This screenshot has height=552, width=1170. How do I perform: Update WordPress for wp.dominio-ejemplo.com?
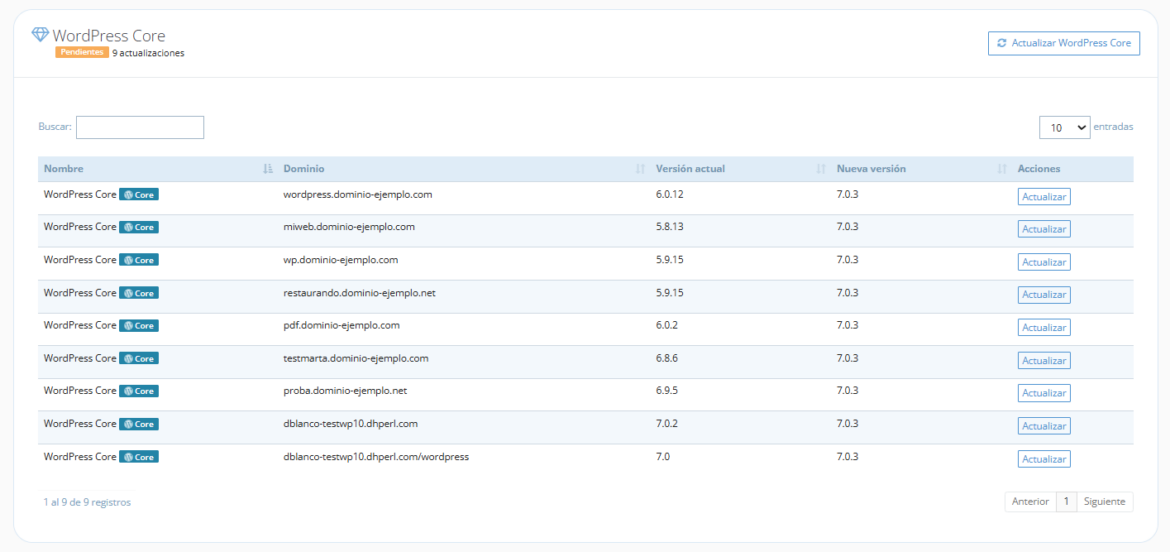[1044, 262]
